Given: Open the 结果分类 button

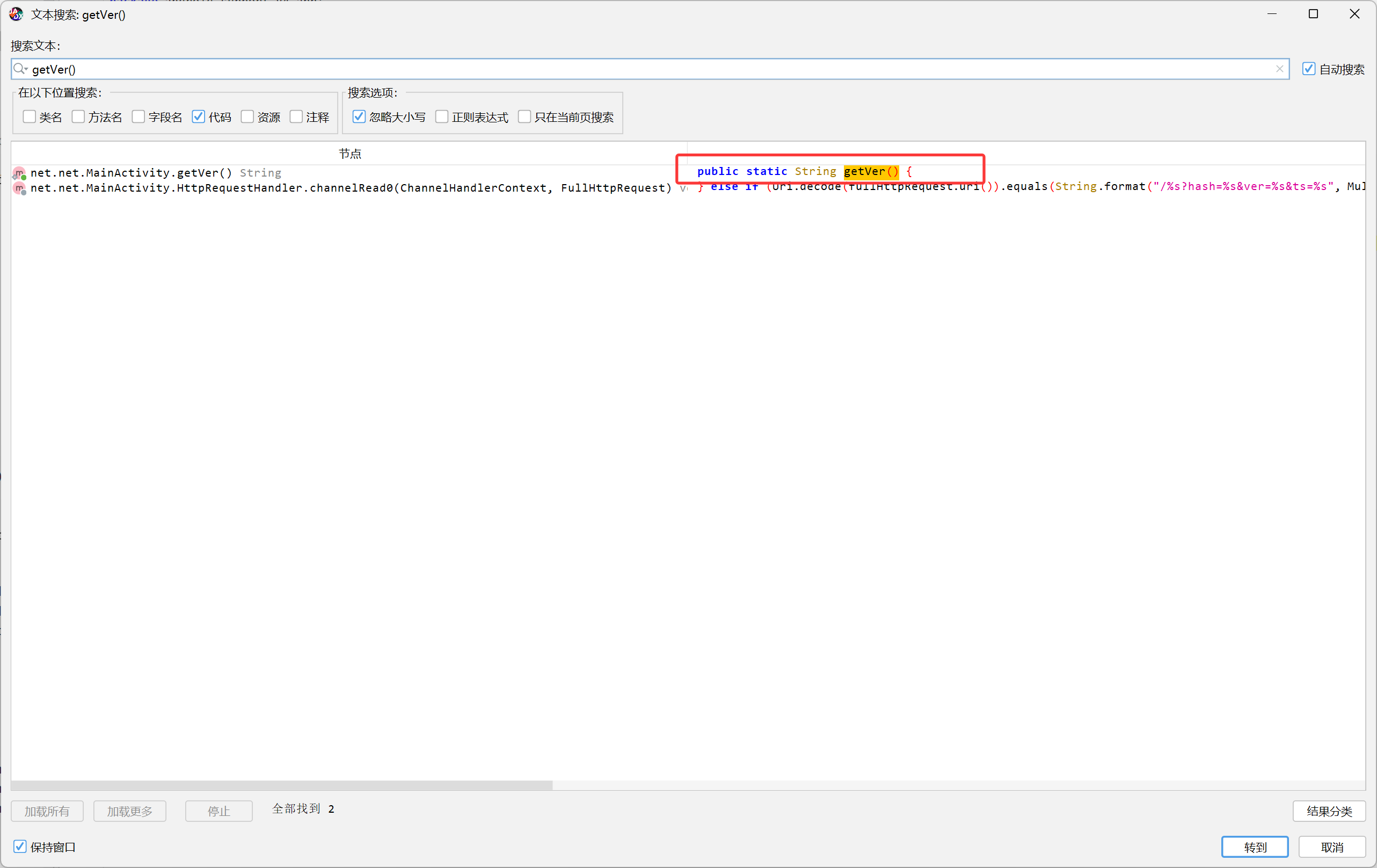Looking at the screenshot, I should [1329, 811].
